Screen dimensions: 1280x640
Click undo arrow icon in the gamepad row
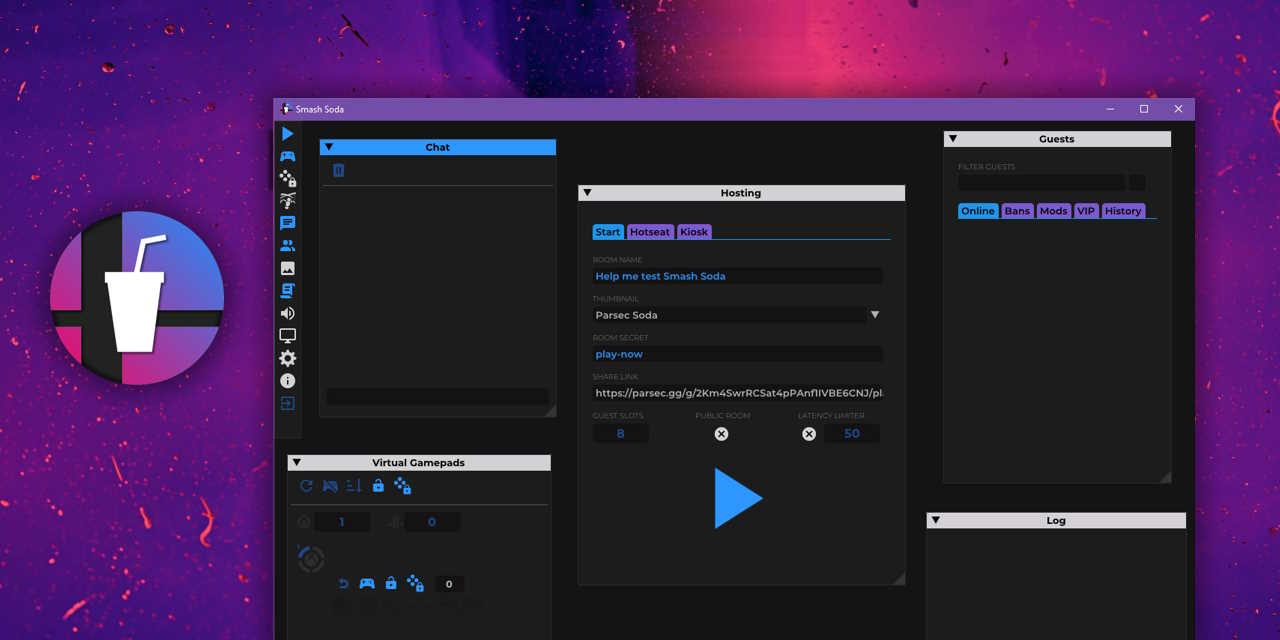[x=343, y=584]
